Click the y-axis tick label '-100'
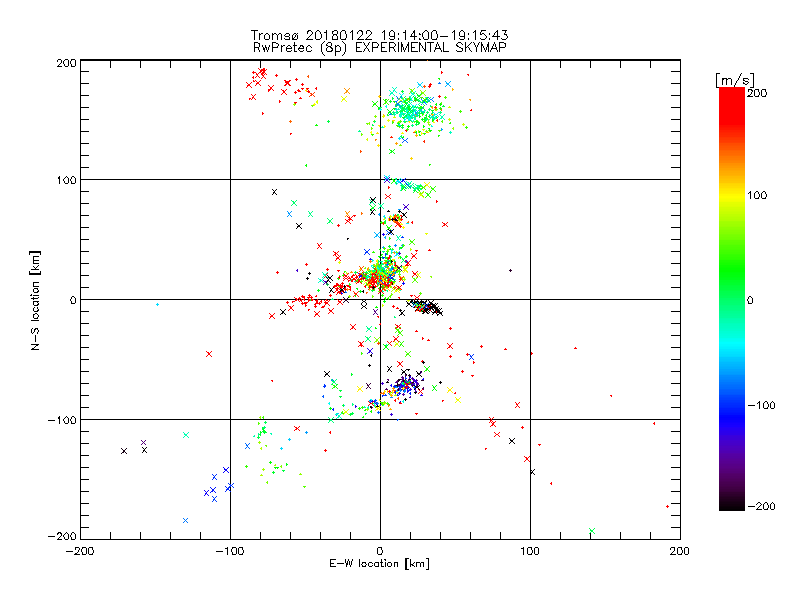Screen dimensions: 800x600 pyautogui.click(x=62, y=420)
